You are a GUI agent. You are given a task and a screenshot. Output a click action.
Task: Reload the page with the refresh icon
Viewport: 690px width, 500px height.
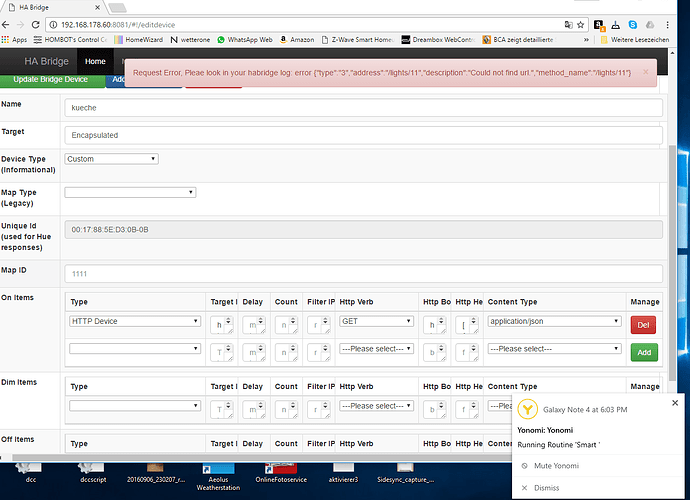point(36,25)
